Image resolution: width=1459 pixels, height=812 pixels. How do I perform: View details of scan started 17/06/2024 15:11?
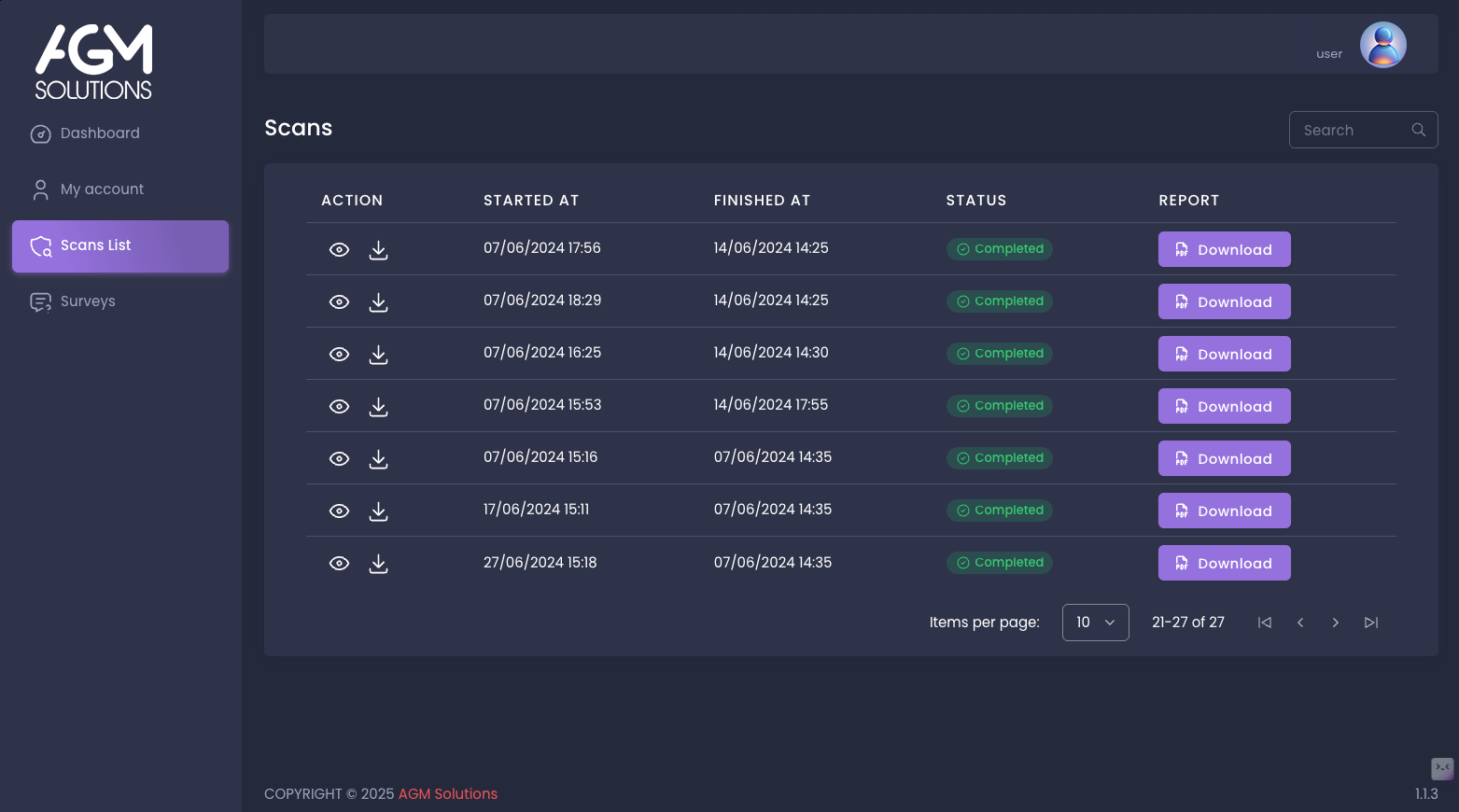[x=339, y=511]
